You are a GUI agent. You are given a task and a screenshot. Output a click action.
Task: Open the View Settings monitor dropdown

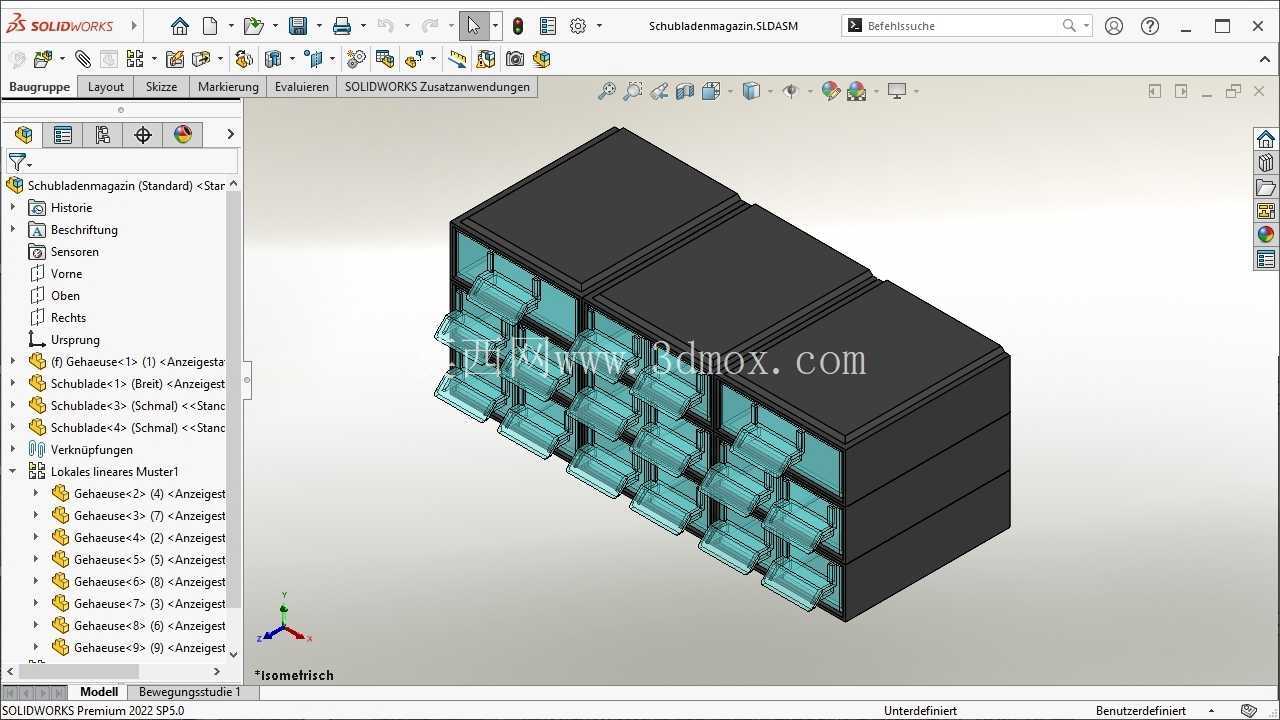coord(915,91)
